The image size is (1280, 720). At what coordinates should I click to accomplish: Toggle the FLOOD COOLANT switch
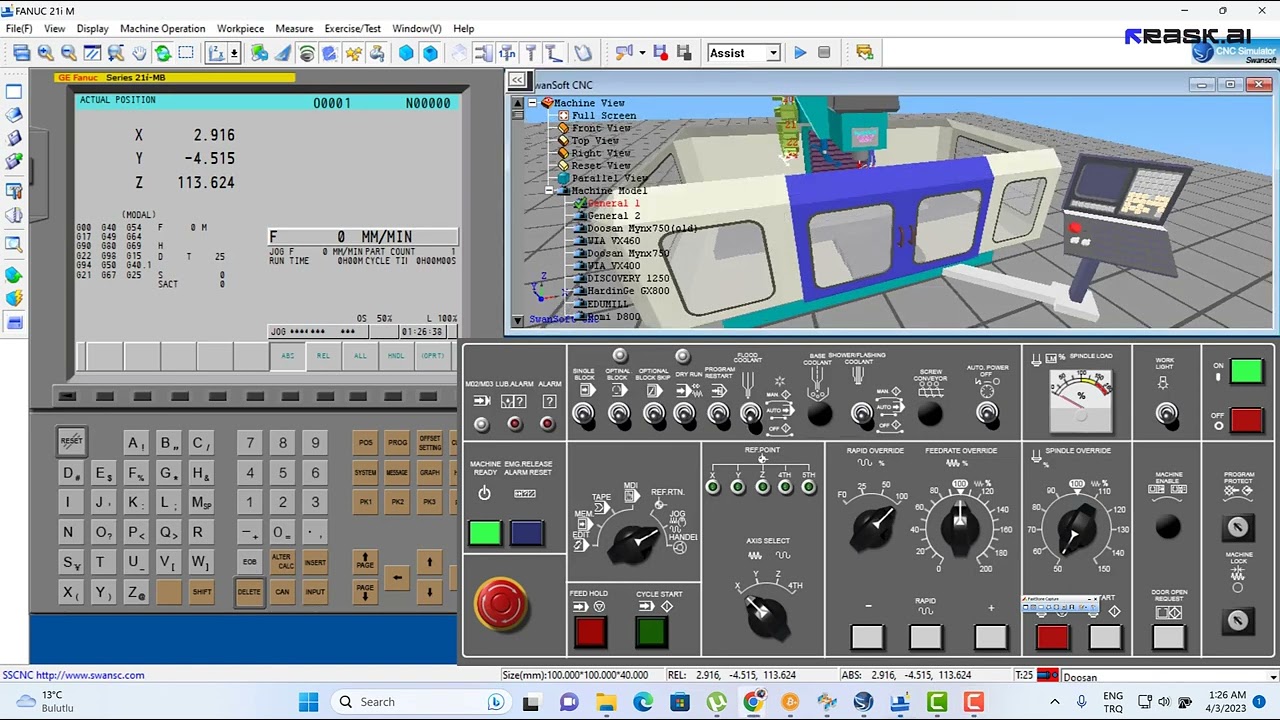(750, 414)
